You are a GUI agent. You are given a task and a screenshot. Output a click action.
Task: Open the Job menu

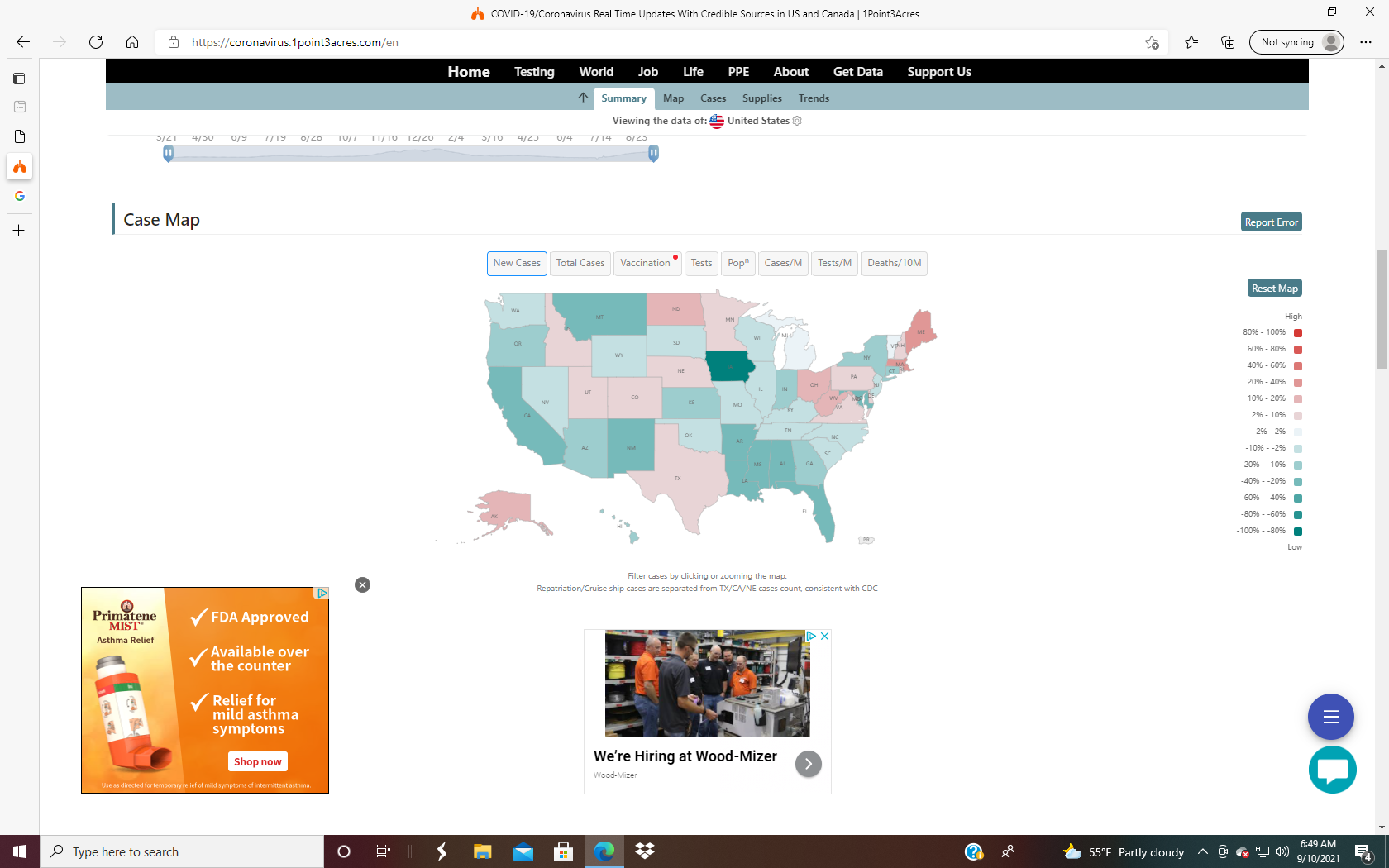648,72
